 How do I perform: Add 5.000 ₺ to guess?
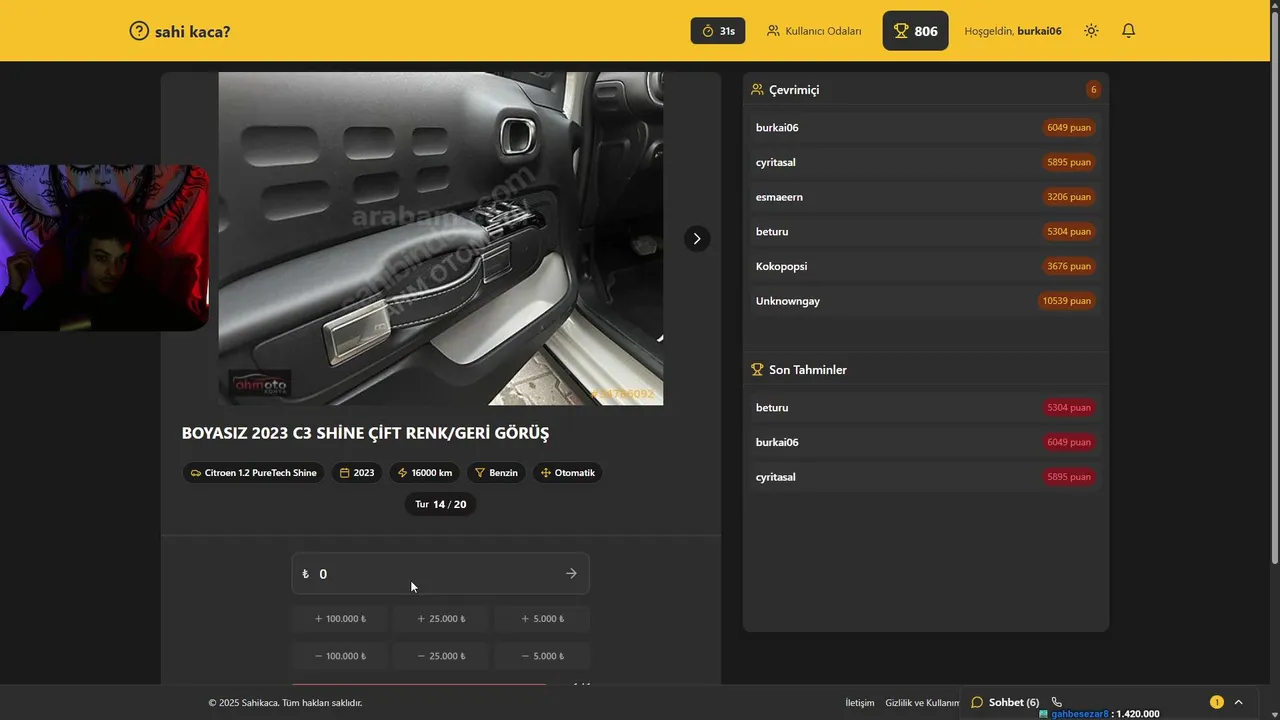(x=541, y=619)
